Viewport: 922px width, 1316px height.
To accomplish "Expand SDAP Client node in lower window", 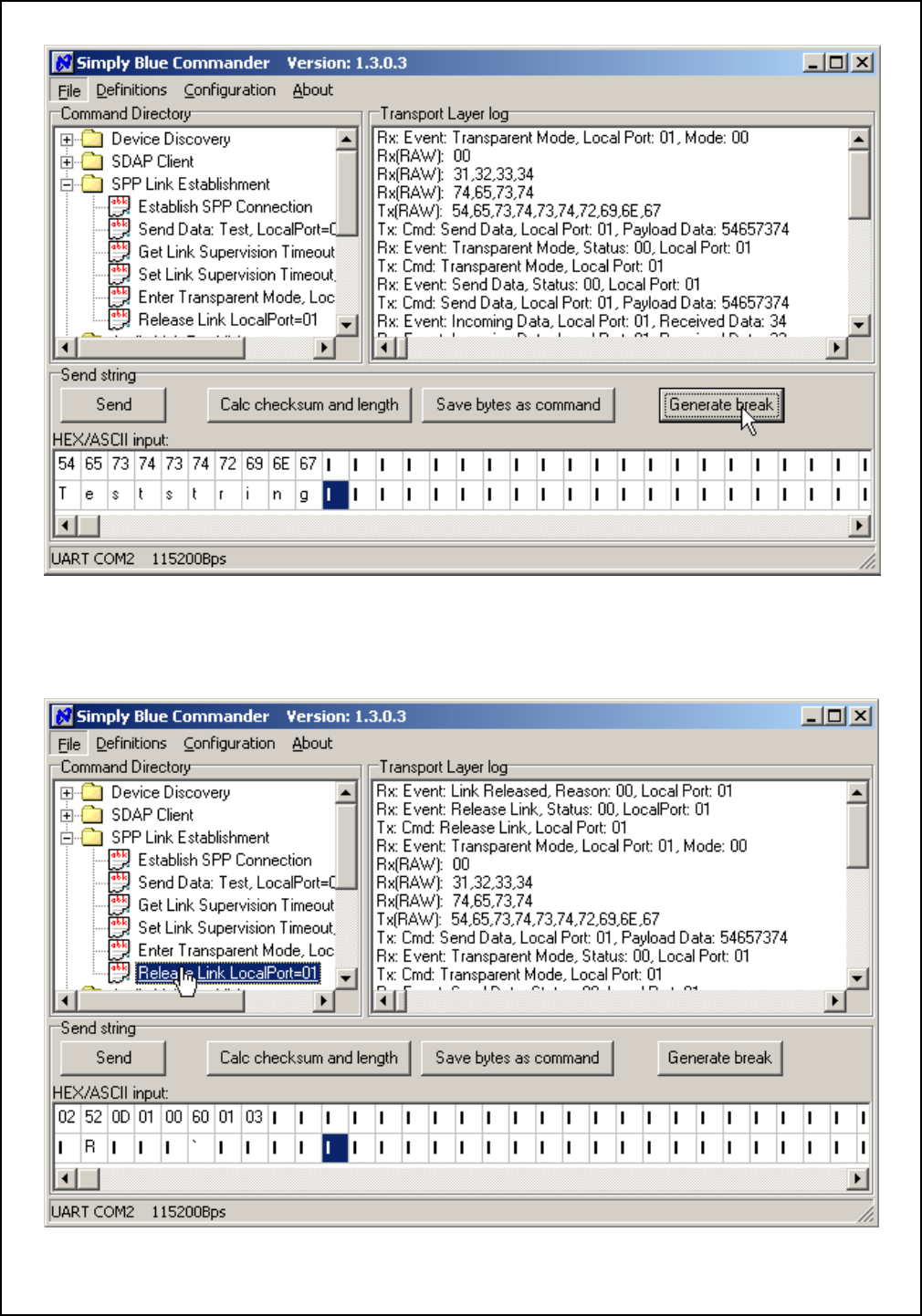I will tap(67, 816).
